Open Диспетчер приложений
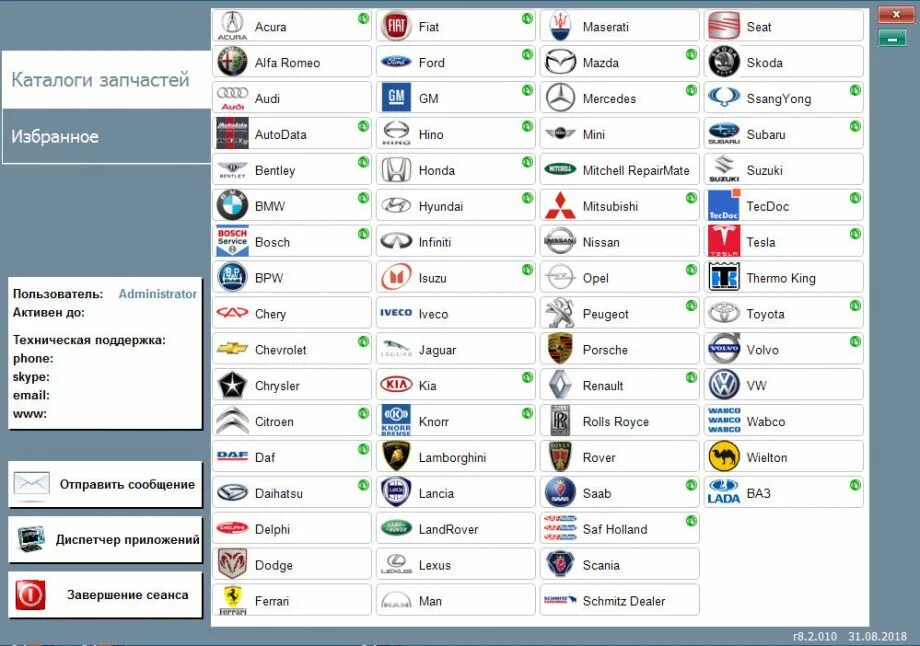Image resolution: width=920 pixels, height=646 pixels. coord(106,539)
